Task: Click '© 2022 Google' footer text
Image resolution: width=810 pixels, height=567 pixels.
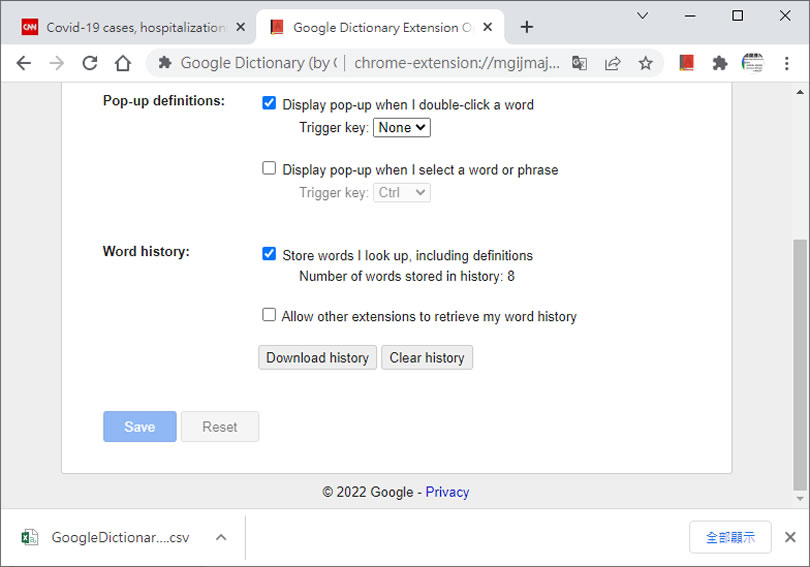Action: tap(368, 492)
